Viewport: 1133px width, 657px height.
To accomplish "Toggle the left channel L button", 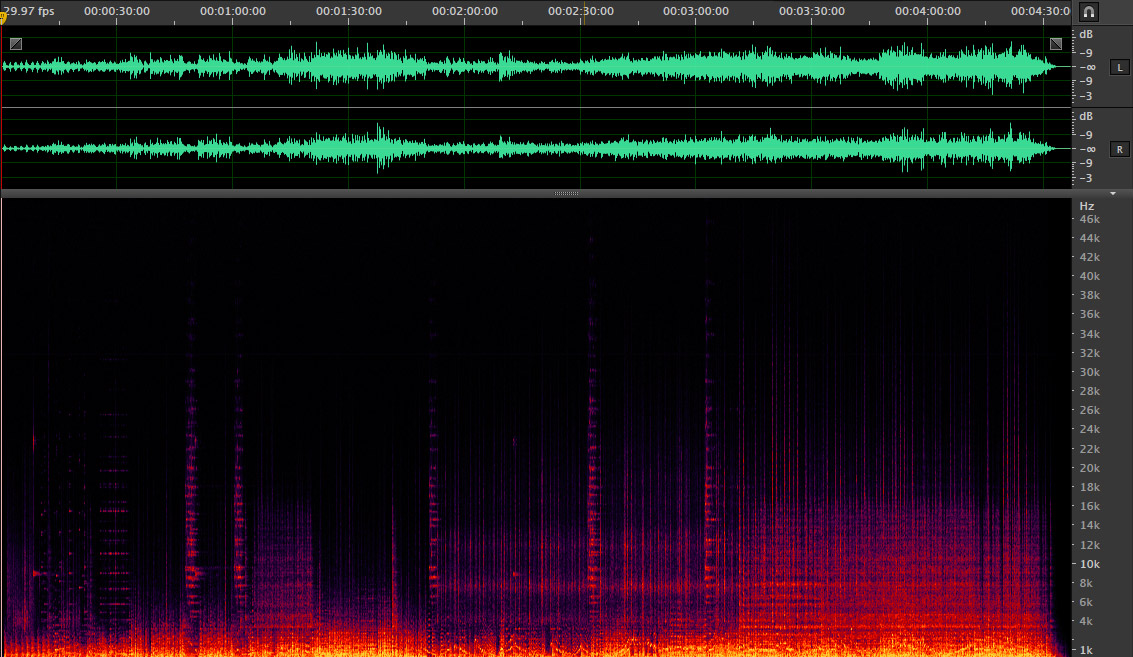I will pyautogui.click(x=1120, y=67).
